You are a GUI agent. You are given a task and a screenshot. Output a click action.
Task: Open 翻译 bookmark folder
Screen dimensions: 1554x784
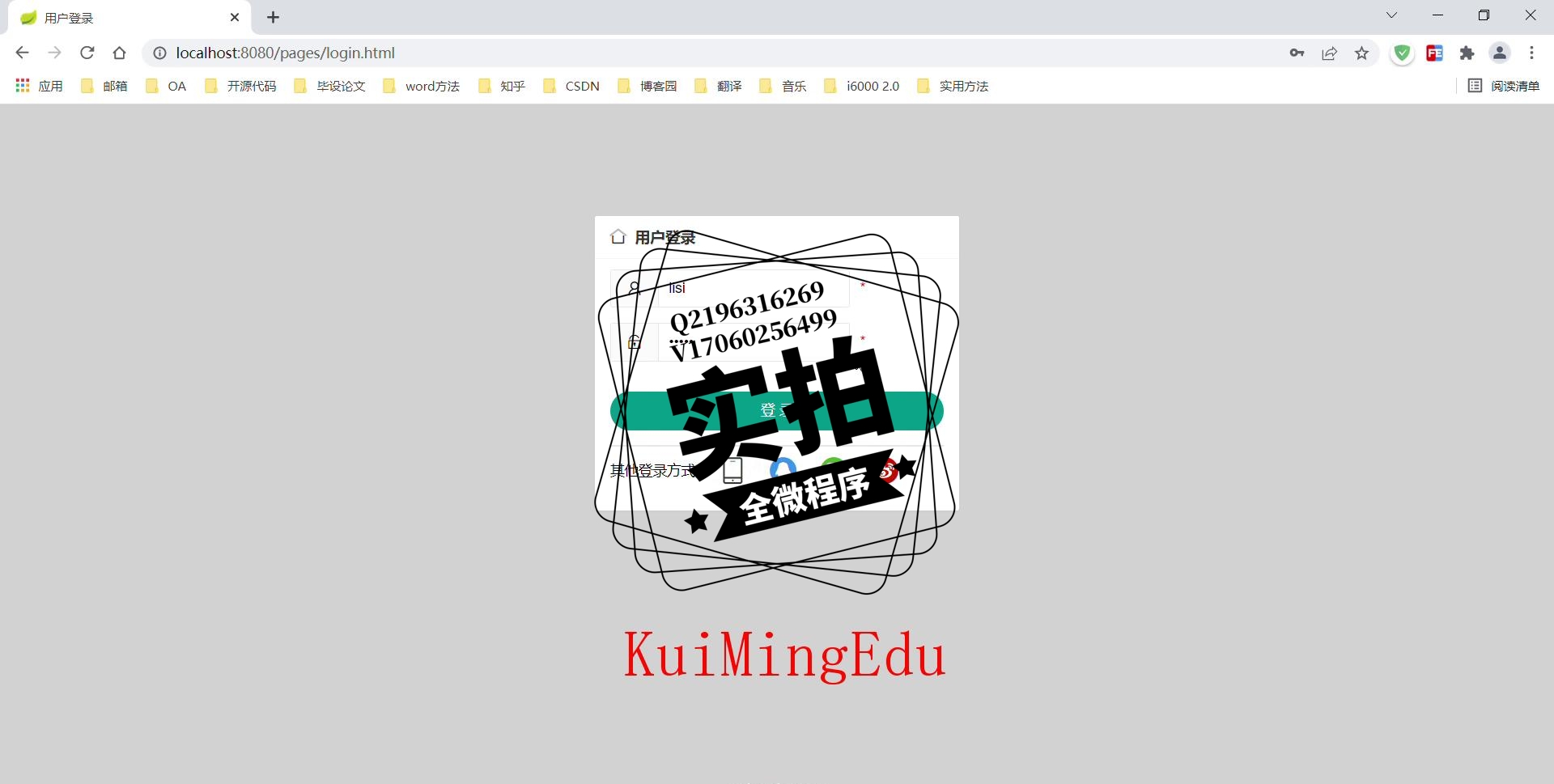pyautogui.click(x=718, y=86)
